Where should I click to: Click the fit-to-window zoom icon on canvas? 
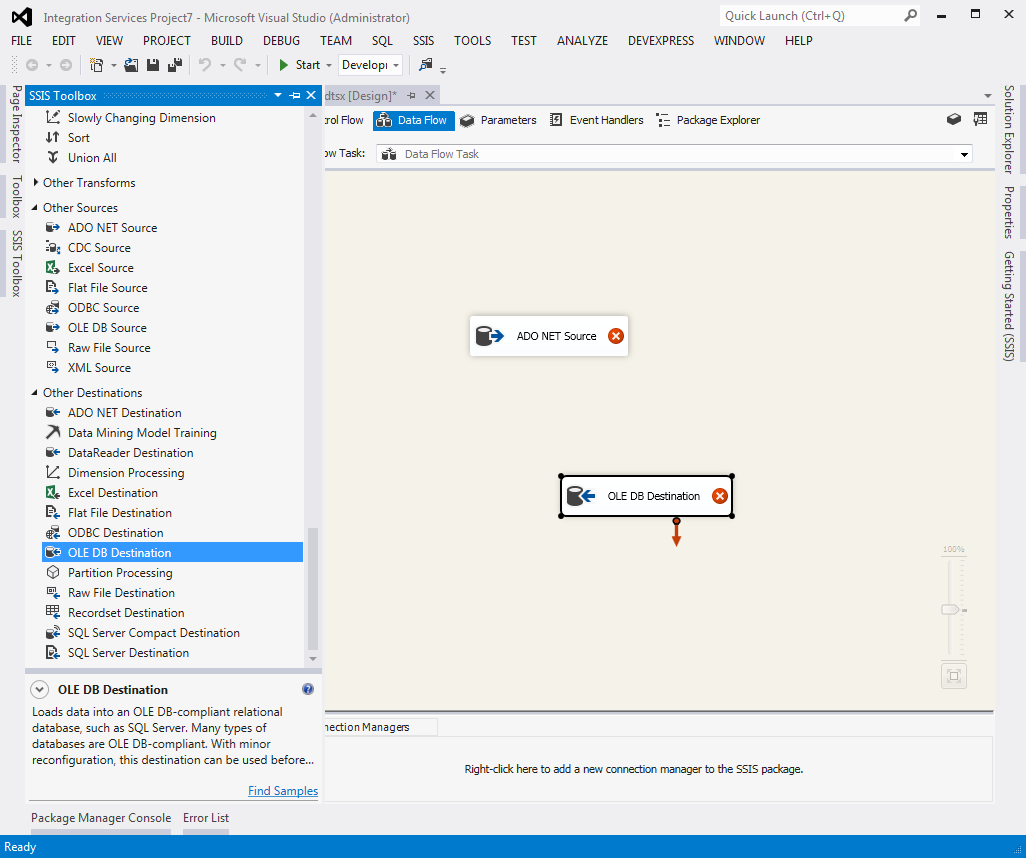[x=953, y=676]
